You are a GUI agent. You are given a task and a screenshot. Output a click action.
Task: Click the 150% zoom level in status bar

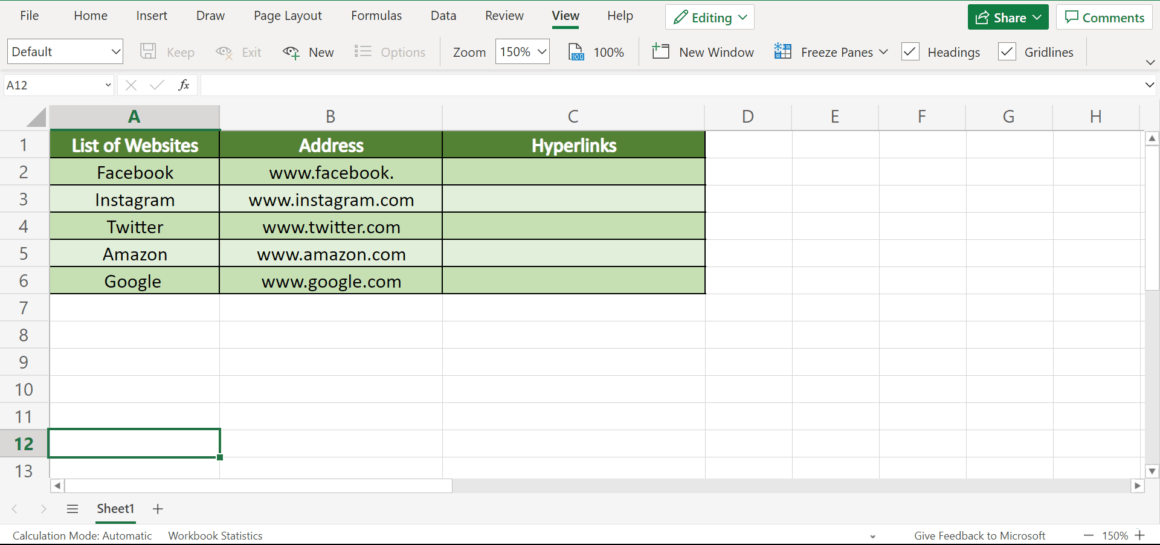pos(1114,535)
